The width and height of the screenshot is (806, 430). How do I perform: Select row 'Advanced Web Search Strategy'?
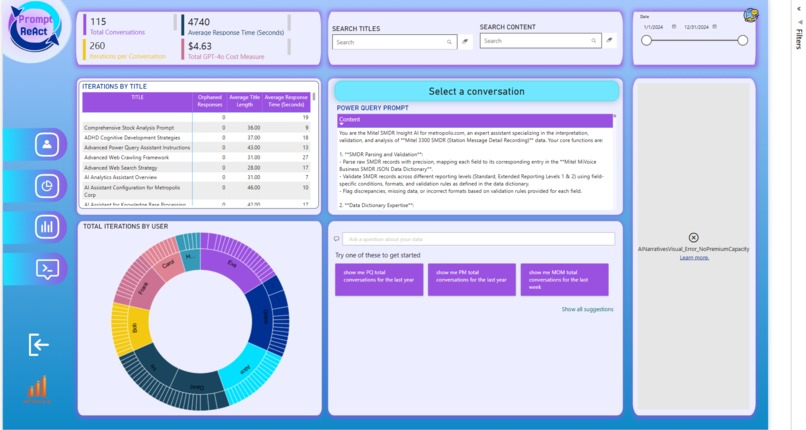196,167
